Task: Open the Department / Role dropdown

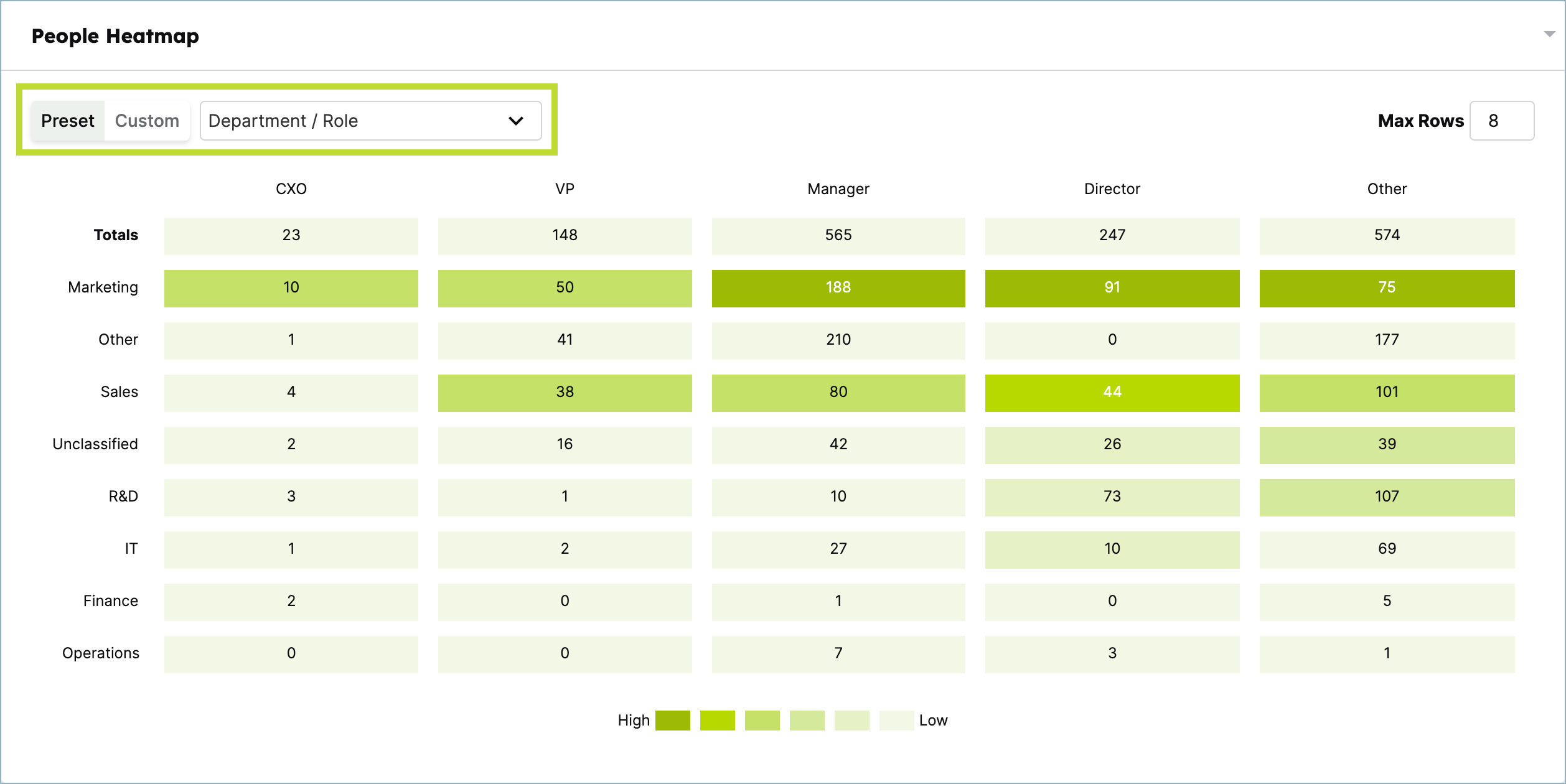Action: click(x=370, y=120)
